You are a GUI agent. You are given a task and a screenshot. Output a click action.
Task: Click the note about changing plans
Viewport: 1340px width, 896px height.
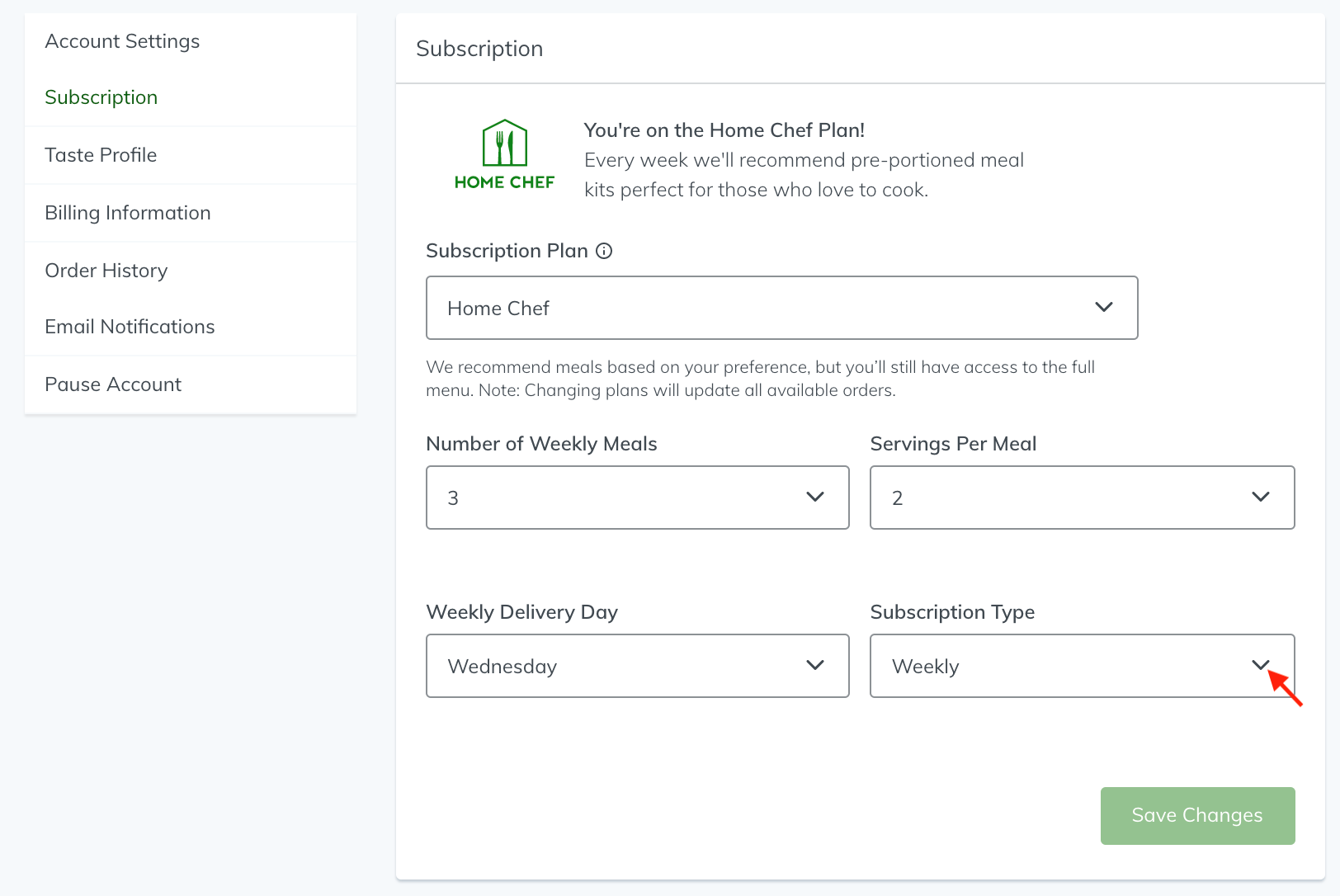760,379
